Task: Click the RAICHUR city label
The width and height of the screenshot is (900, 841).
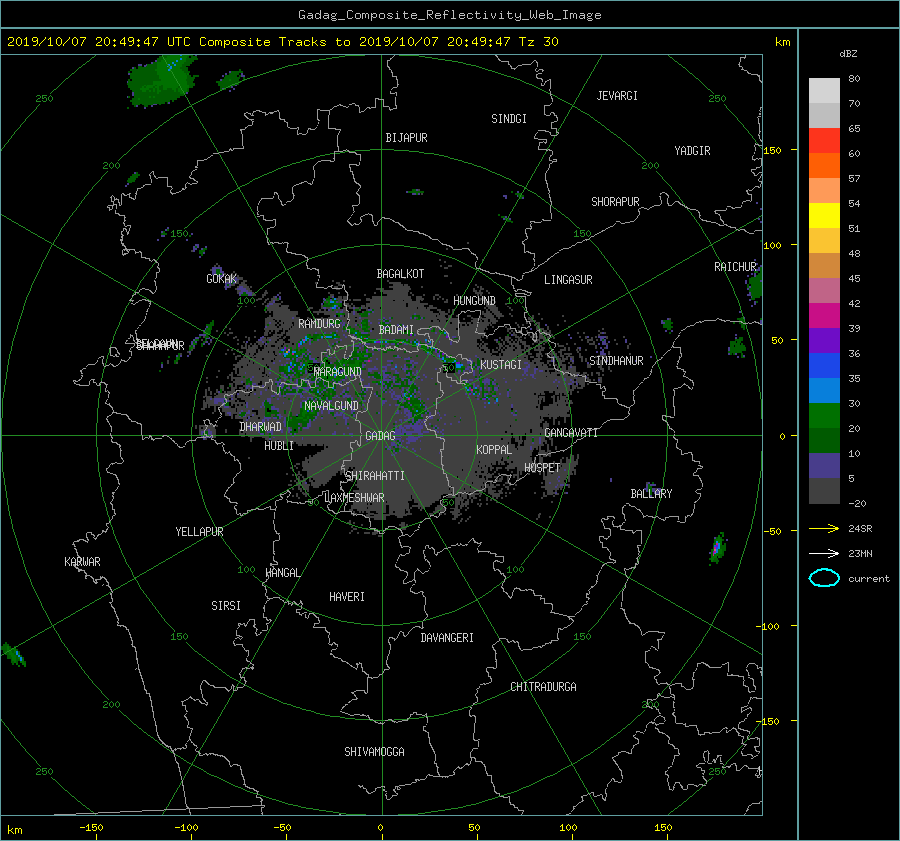Action: coord(735,267)
